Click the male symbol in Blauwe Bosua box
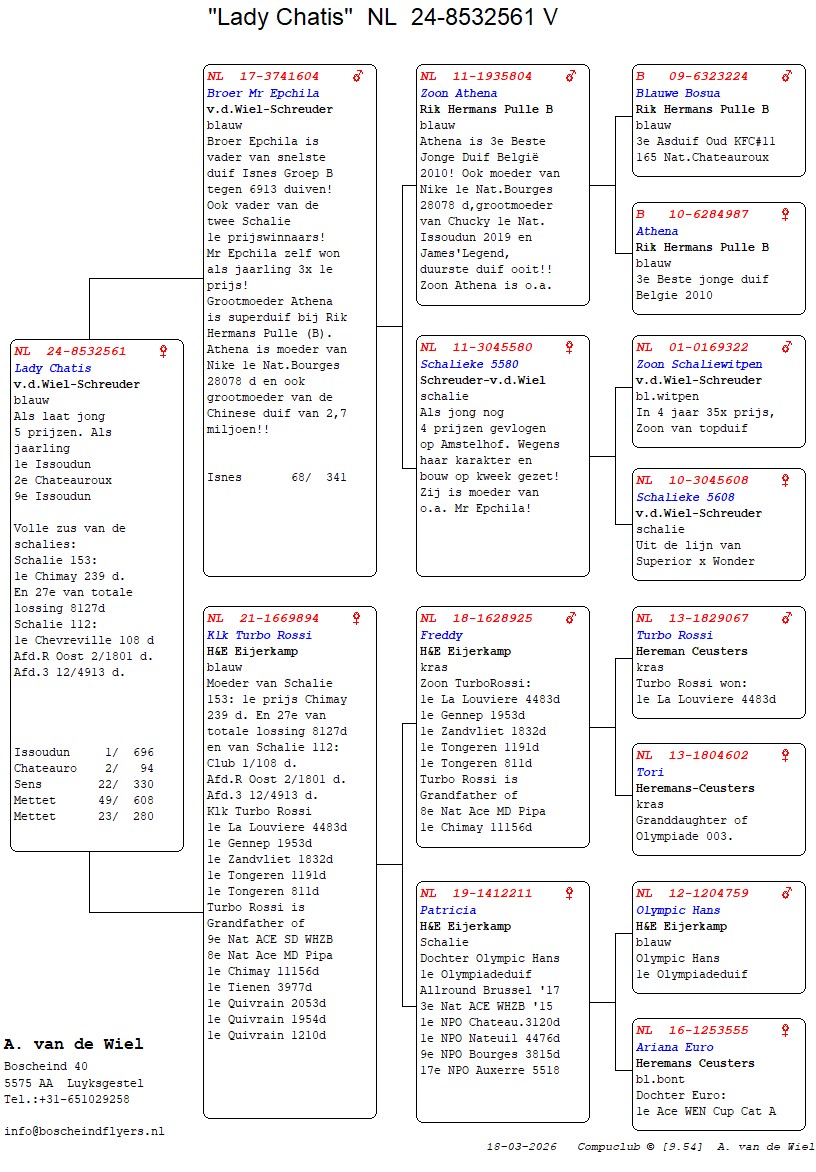The image size is (816, 1172). 787,76
